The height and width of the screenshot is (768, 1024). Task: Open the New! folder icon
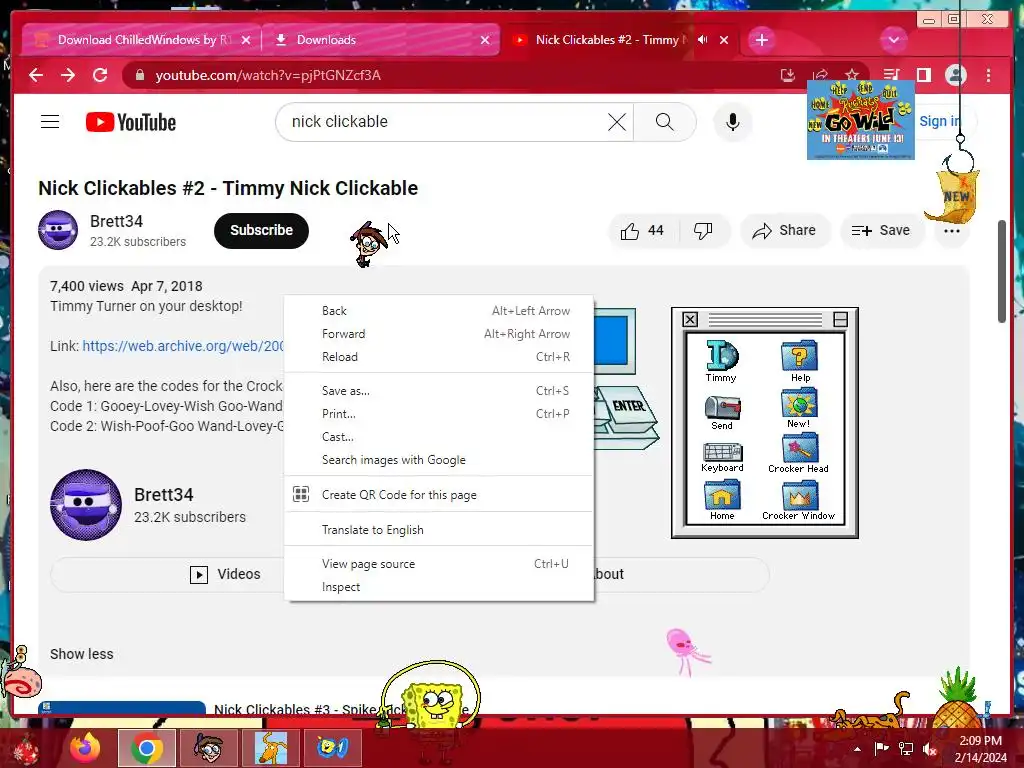click(x=799, y=408)
